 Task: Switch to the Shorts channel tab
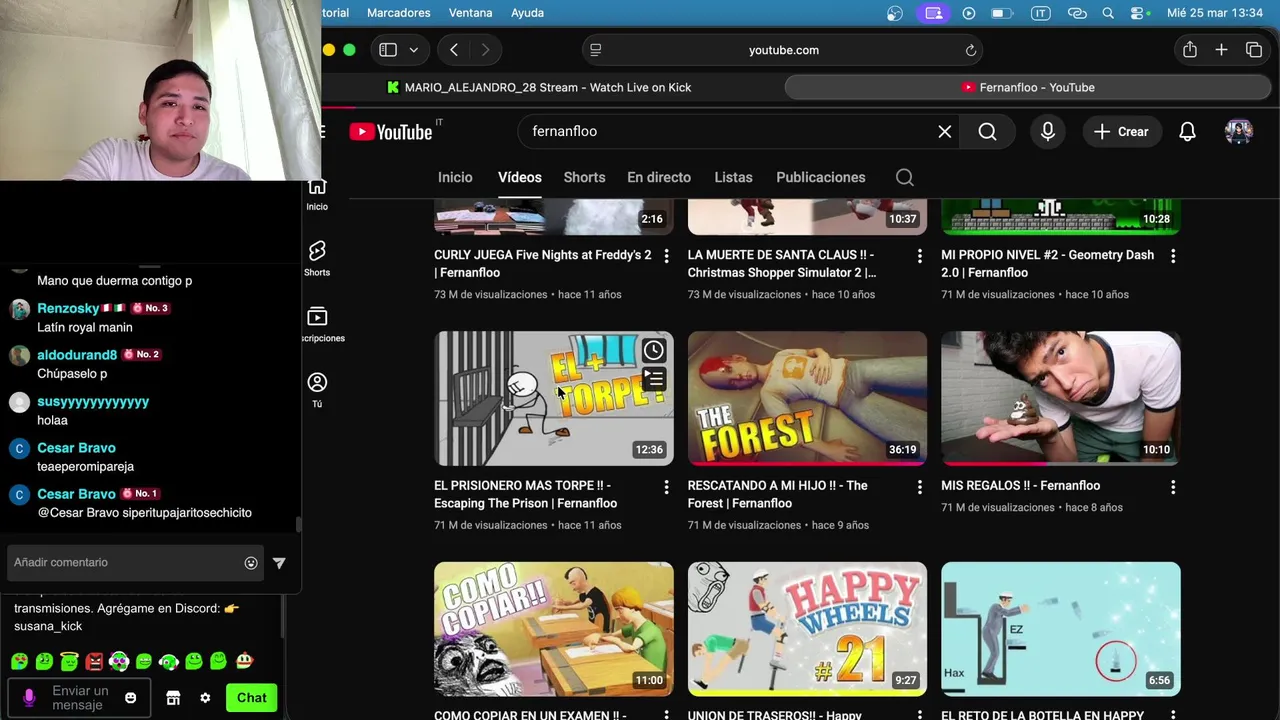(x=584, y=177)
